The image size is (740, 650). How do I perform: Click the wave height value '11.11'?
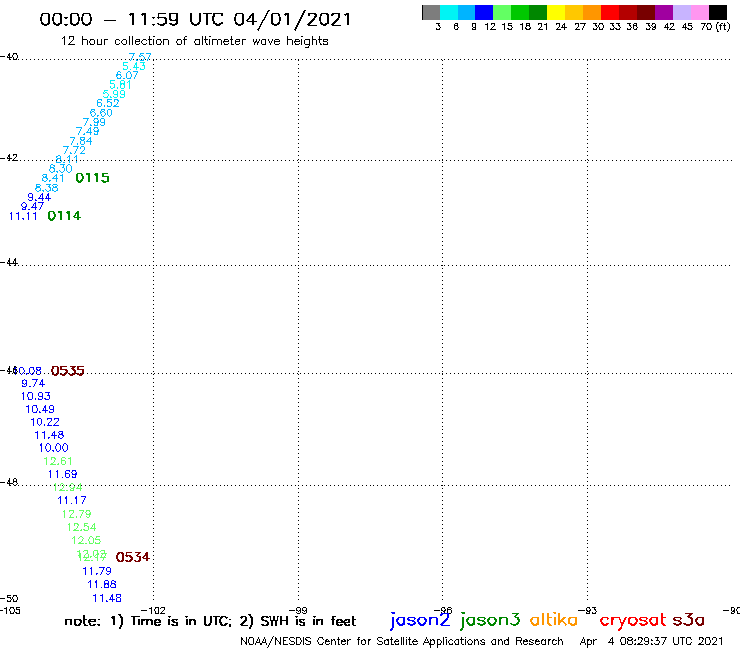[23, 216]
